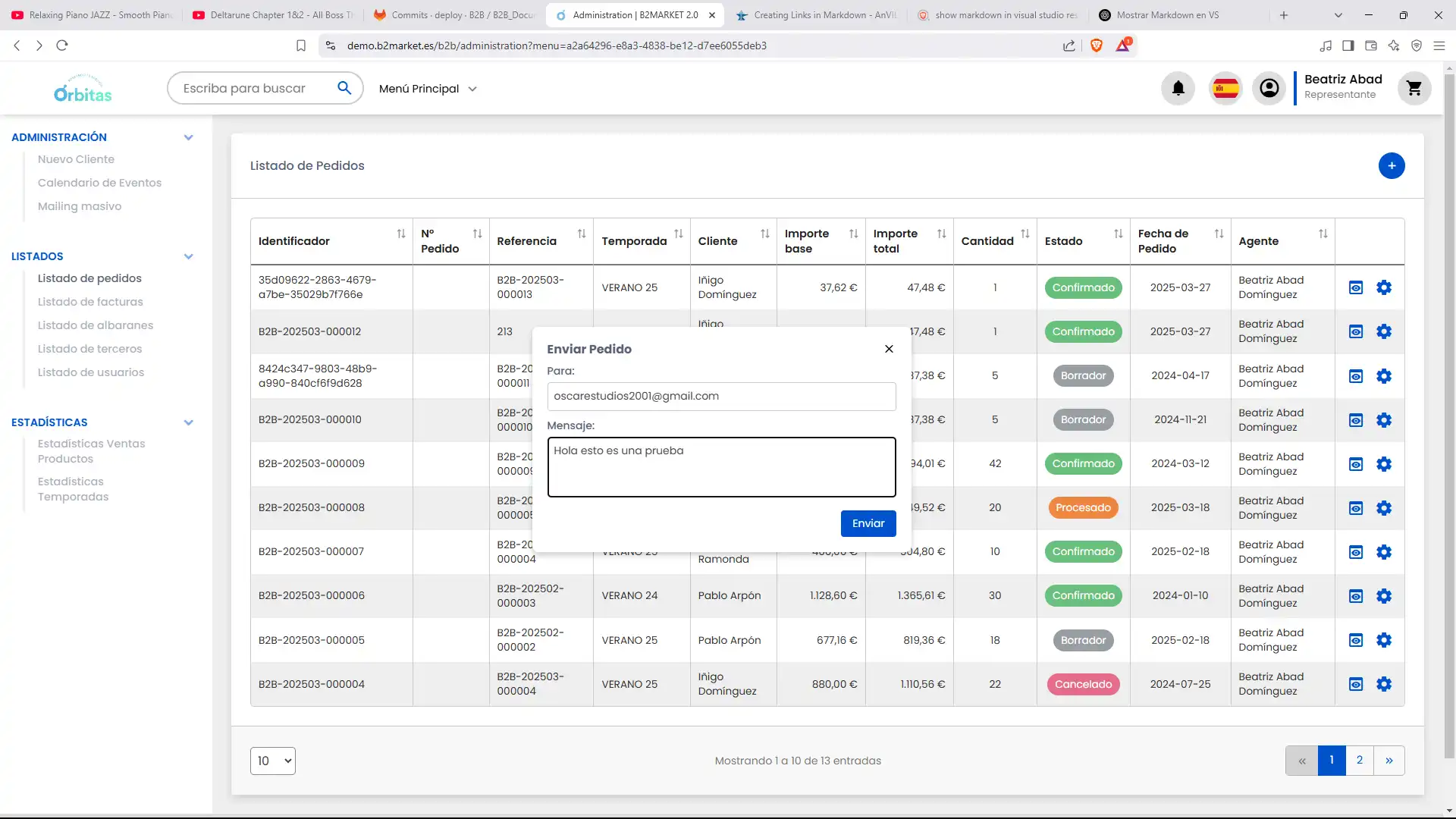1456x819 pixels.
Task: Expand the Menú Principal dropdown
Action: tap(428, 89)
